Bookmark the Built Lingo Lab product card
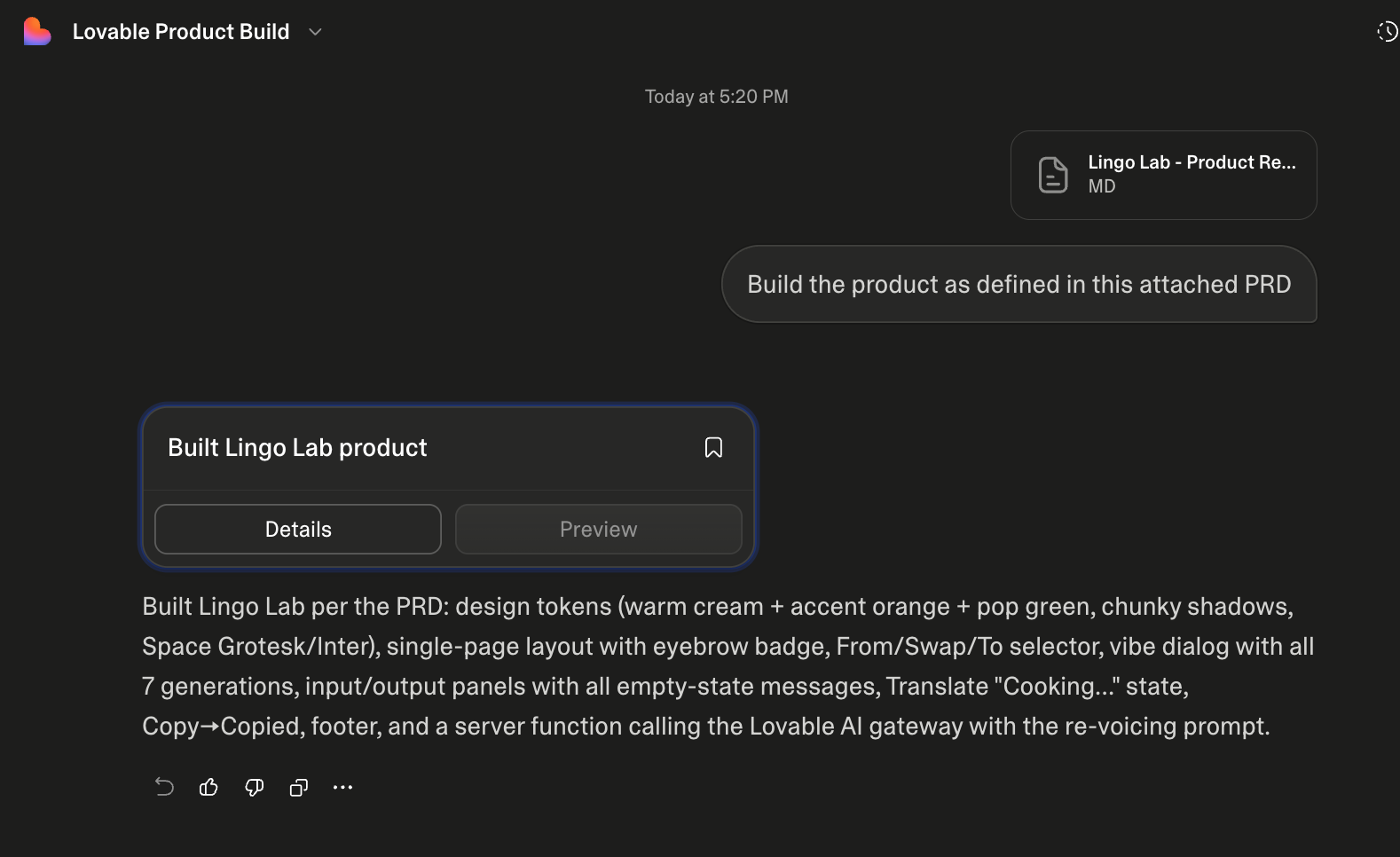Viewport: 1400px width, 857px height. [713, 448]
